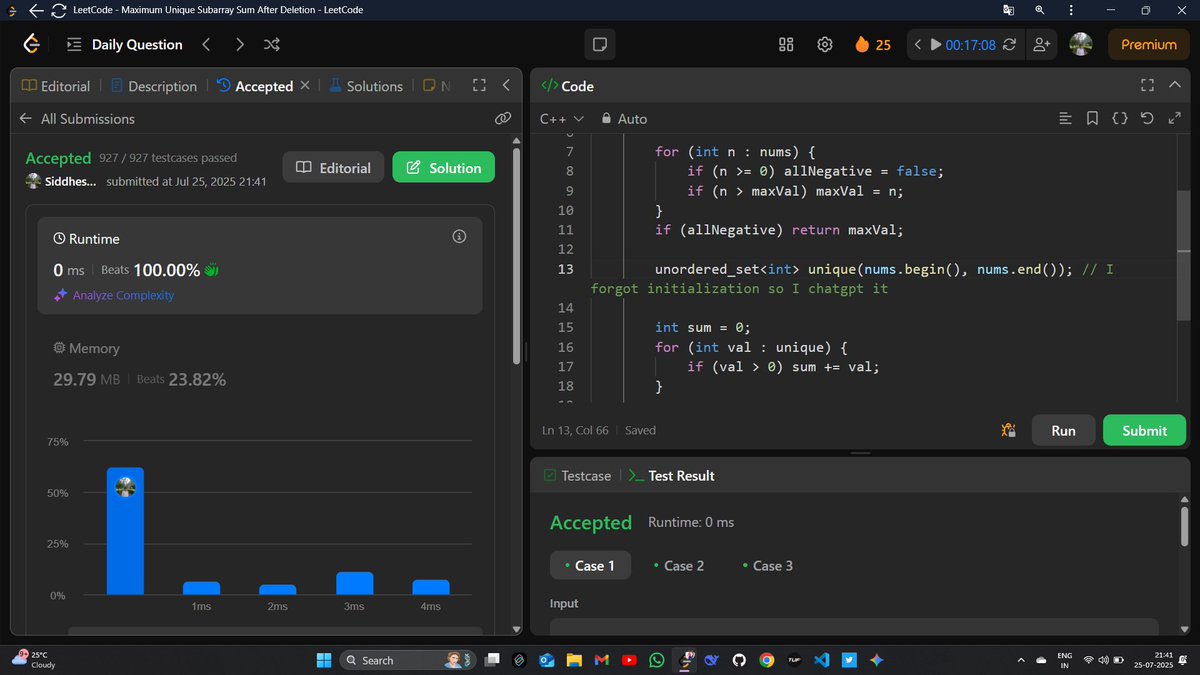Viewport: 1200px width, 675px height.
Task: Open VS Code from the taskbar
Action: [821, 660]
